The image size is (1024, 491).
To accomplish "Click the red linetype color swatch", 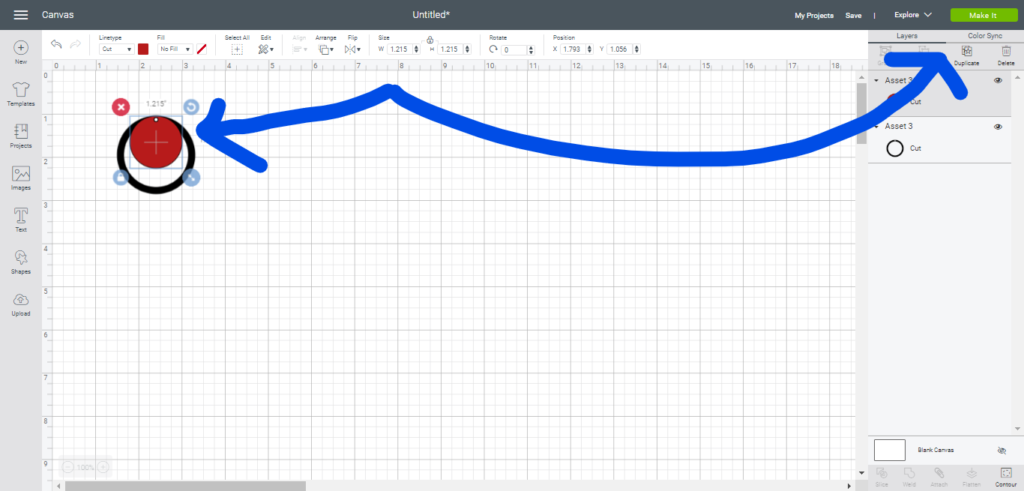I will tap(143, 49).
